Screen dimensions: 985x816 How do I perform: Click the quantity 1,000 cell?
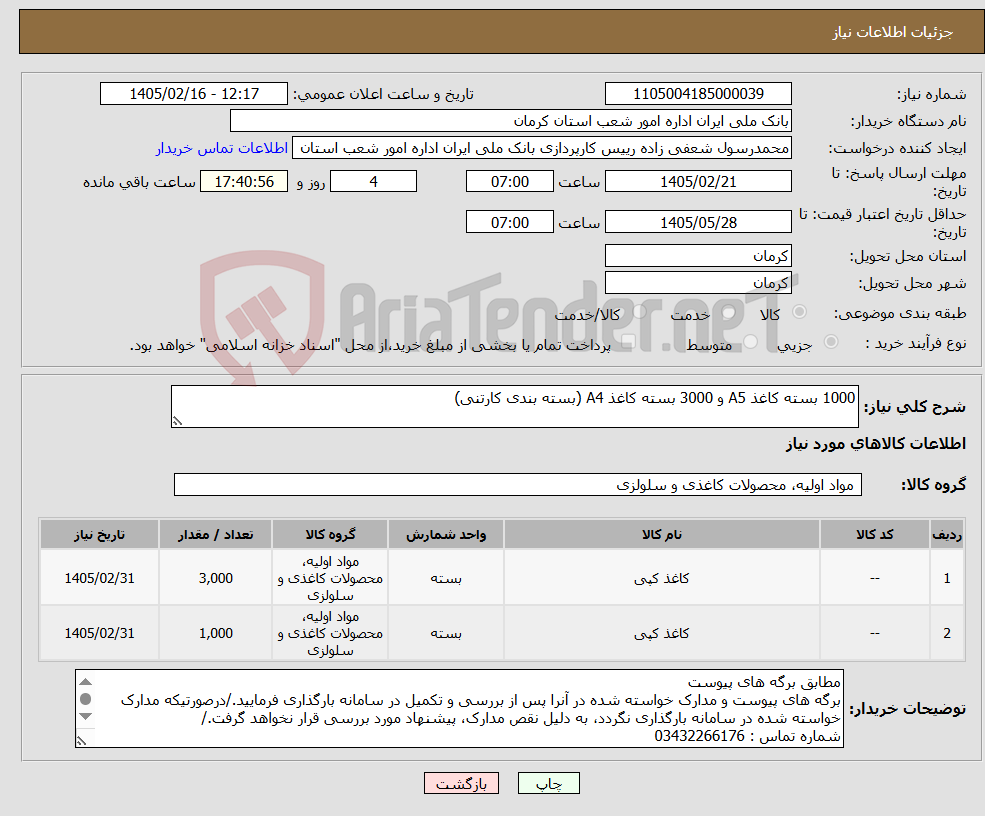click(215, 633)
